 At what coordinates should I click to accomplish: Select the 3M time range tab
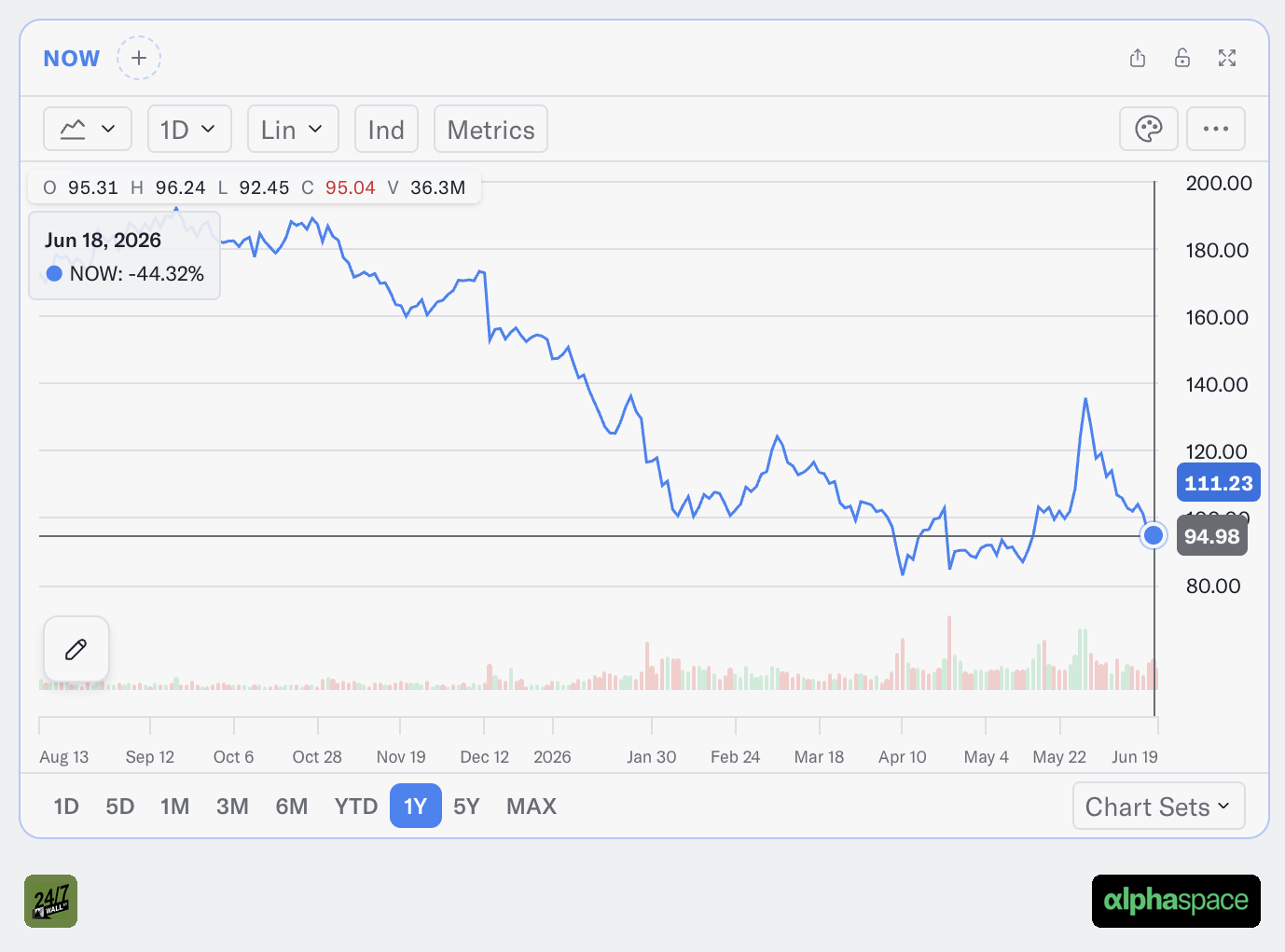point(232,807)
